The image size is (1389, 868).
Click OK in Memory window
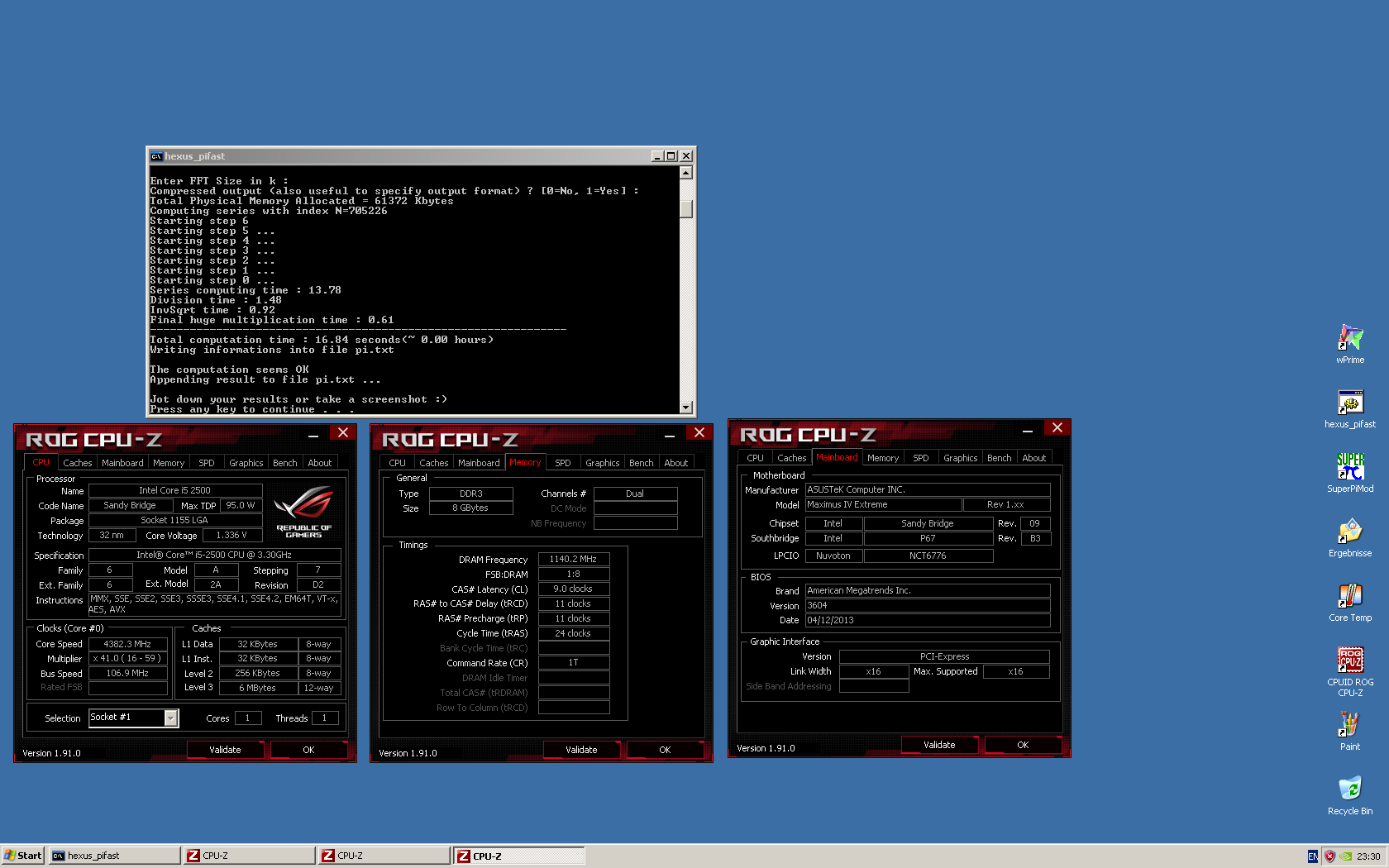[x=665, y=750]
